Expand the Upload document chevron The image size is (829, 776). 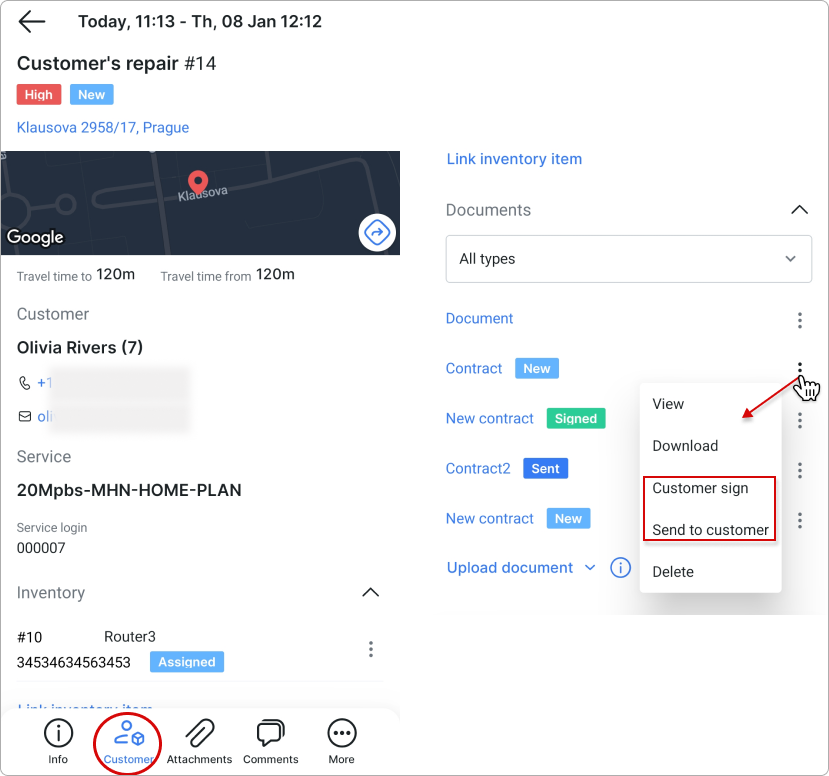tap(590, 567)
